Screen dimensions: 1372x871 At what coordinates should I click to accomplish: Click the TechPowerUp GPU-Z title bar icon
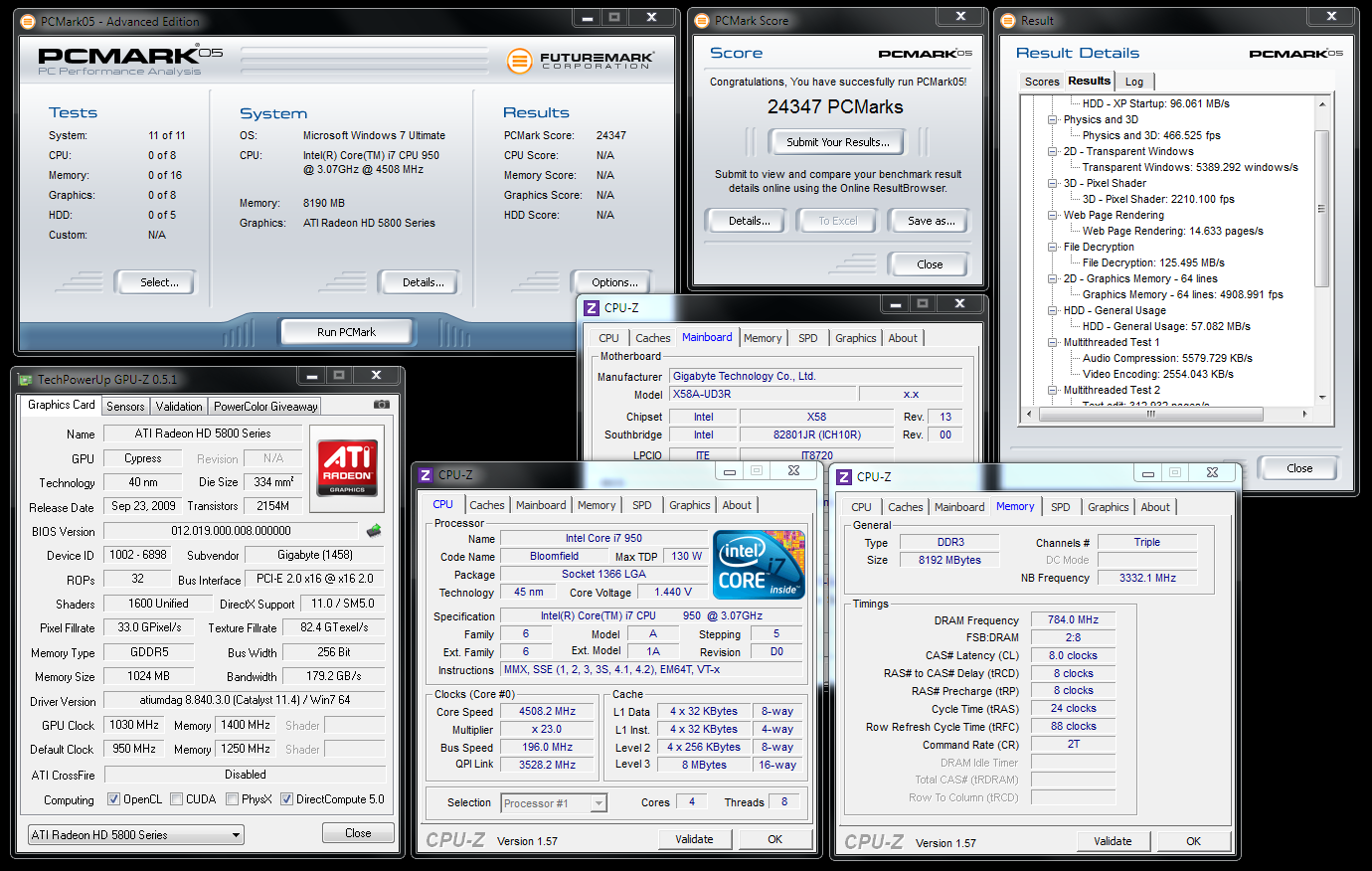(25, 379)
